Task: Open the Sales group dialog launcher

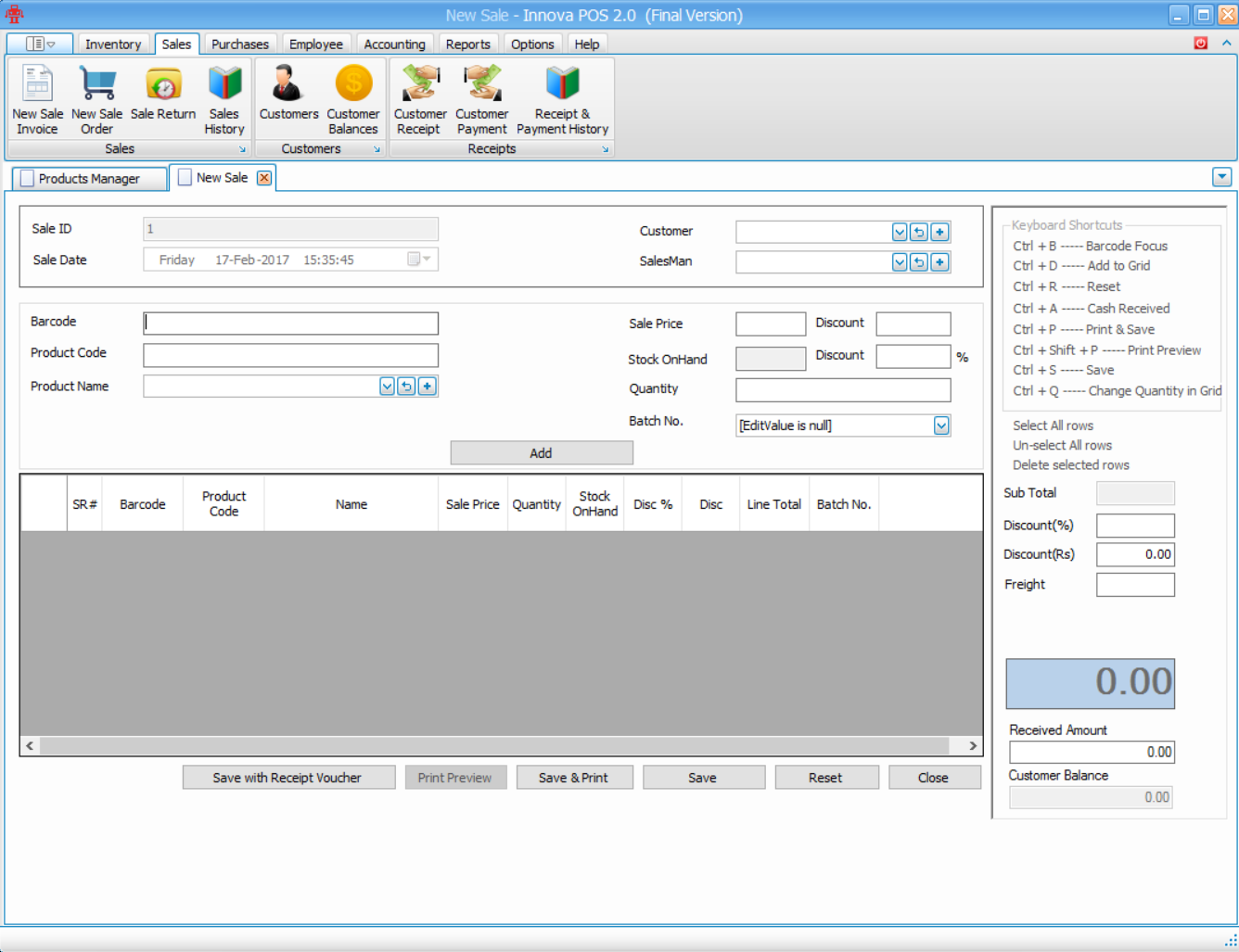Action: tap(242, 149)
